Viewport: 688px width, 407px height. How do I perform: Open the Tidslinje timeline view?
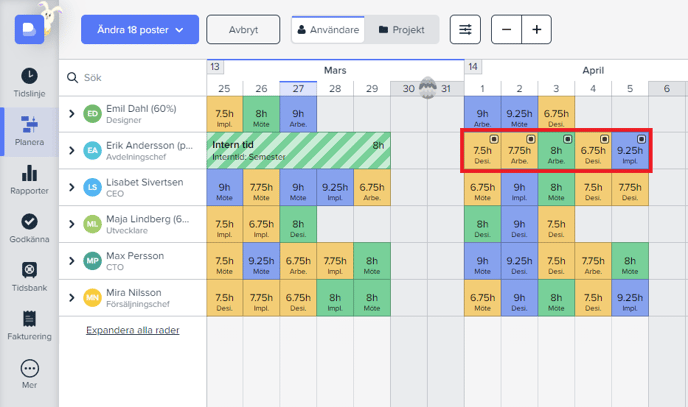coord(29,81)
